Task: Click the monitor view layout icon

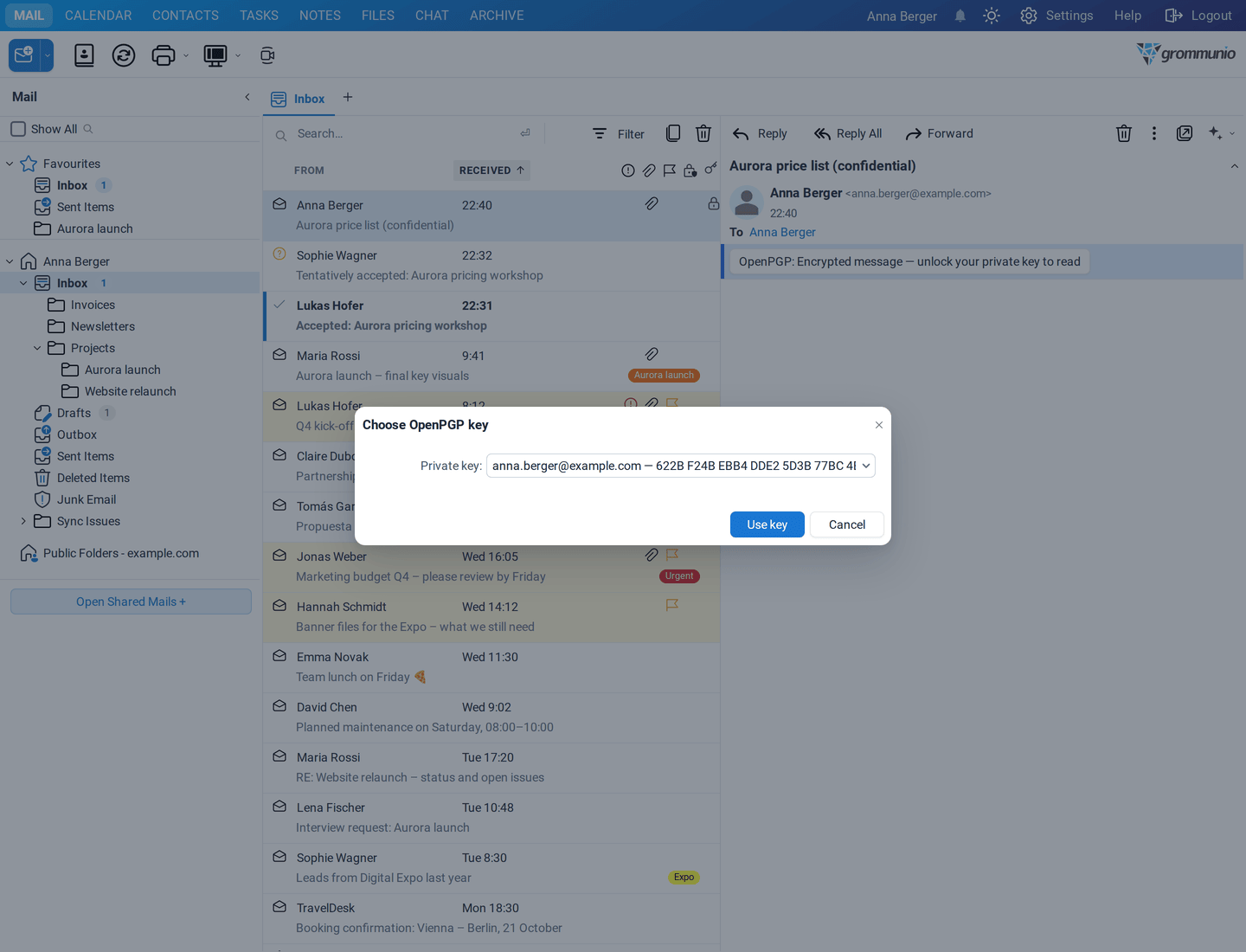Action: [x=215, y=55]
